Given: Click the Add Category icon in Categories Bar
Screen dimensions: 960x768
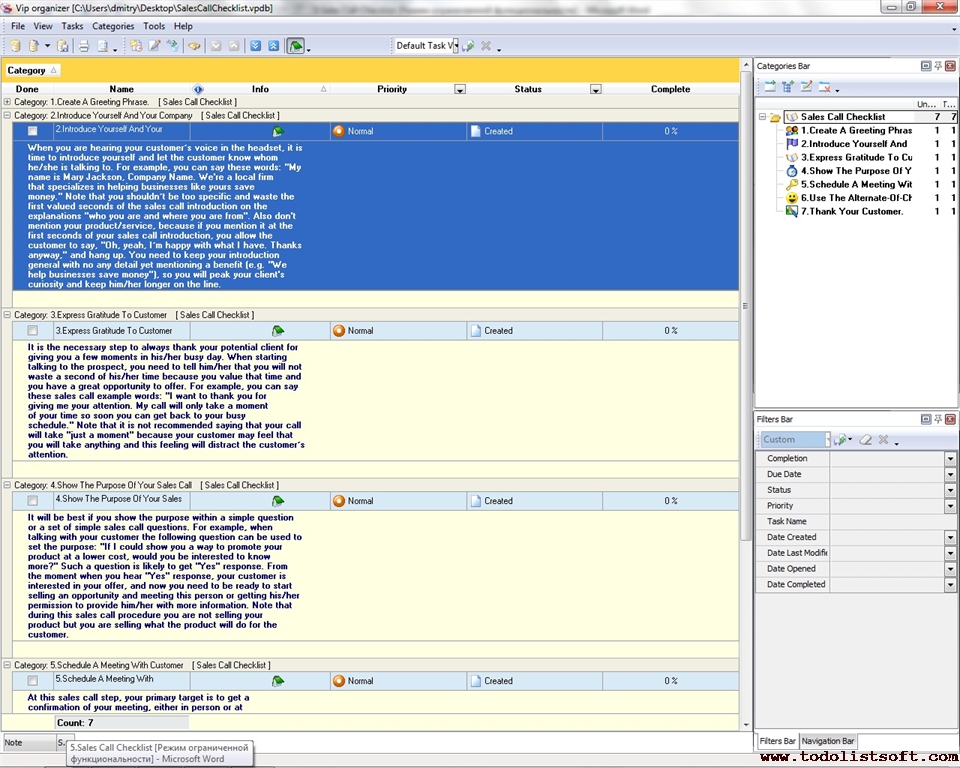Looking at the screenshot, I should pyautogui.click(x=771, y=87).
